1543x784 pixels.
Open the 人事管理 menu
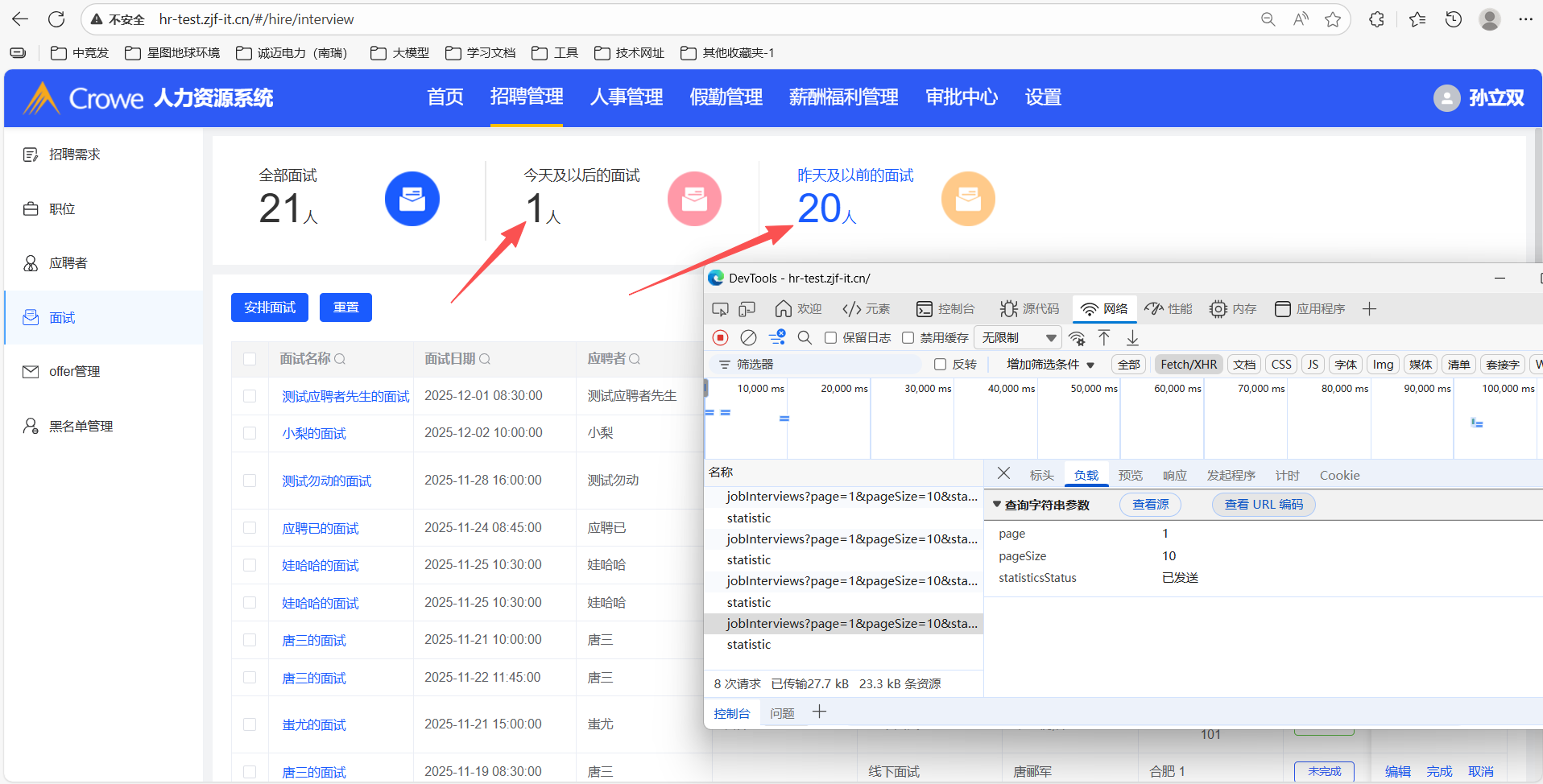(626, 97)
